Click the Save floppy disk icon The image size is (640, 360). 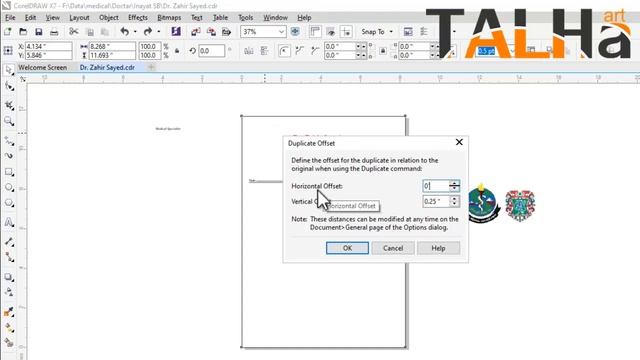[x=38, y=31]
